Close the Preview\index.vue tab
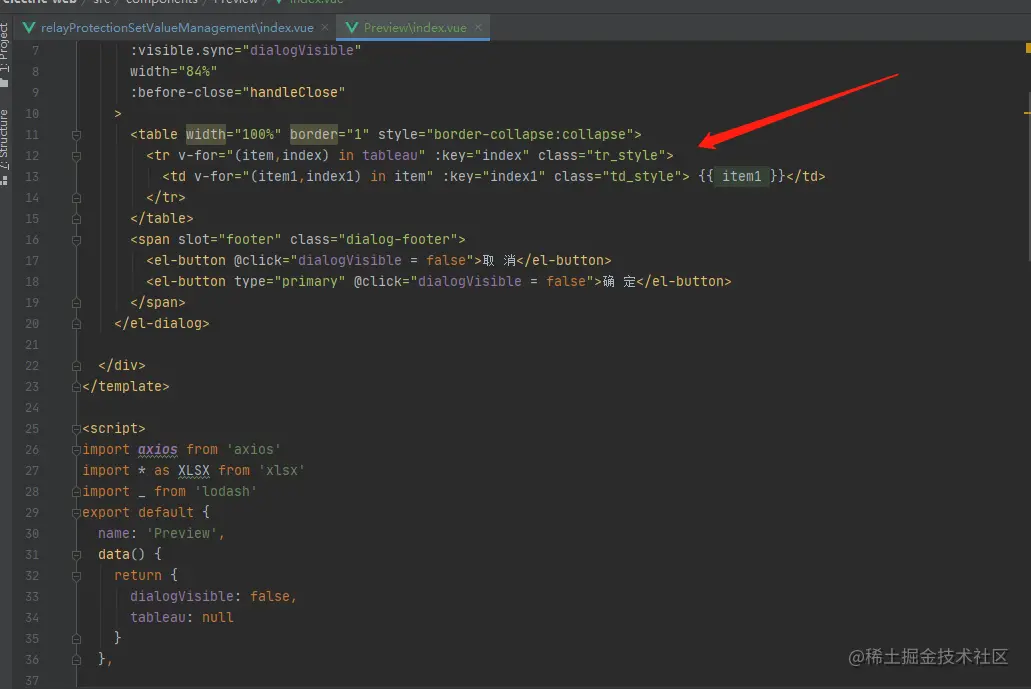The height and width of the screenshot is (689, 1031). click(478, 28)
